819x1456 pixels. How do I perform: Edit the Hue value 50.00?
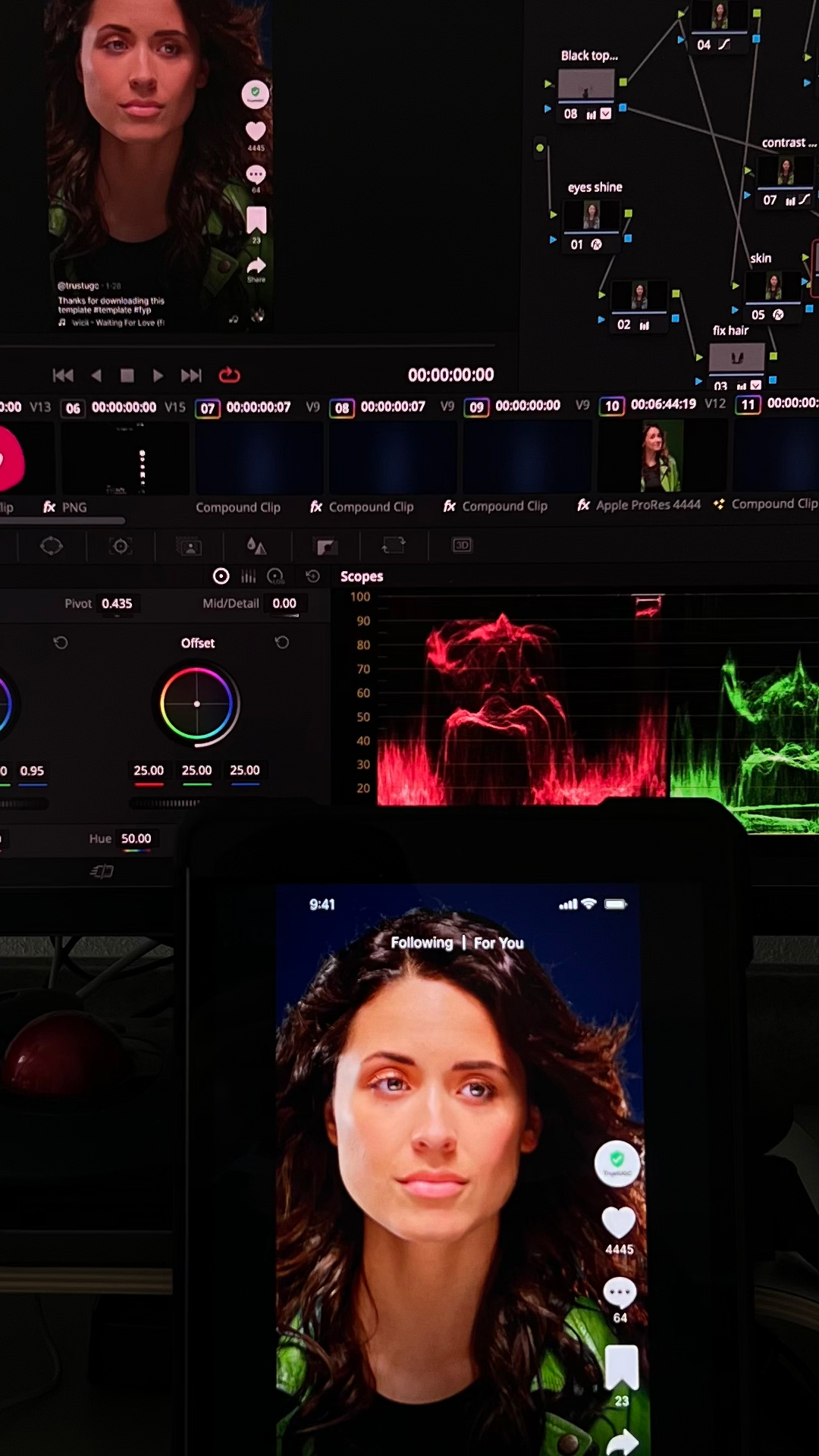pos(136,839)
